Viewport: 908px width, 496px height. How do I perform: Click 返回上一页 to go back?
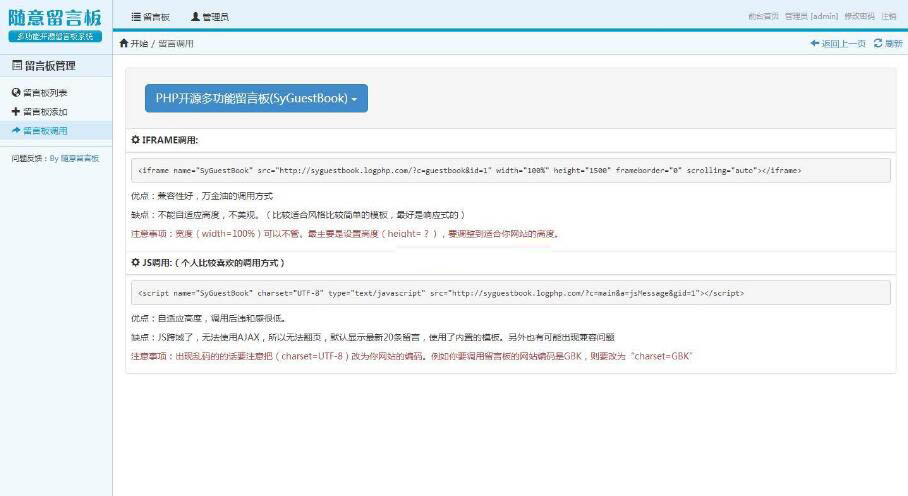[838, 43]
